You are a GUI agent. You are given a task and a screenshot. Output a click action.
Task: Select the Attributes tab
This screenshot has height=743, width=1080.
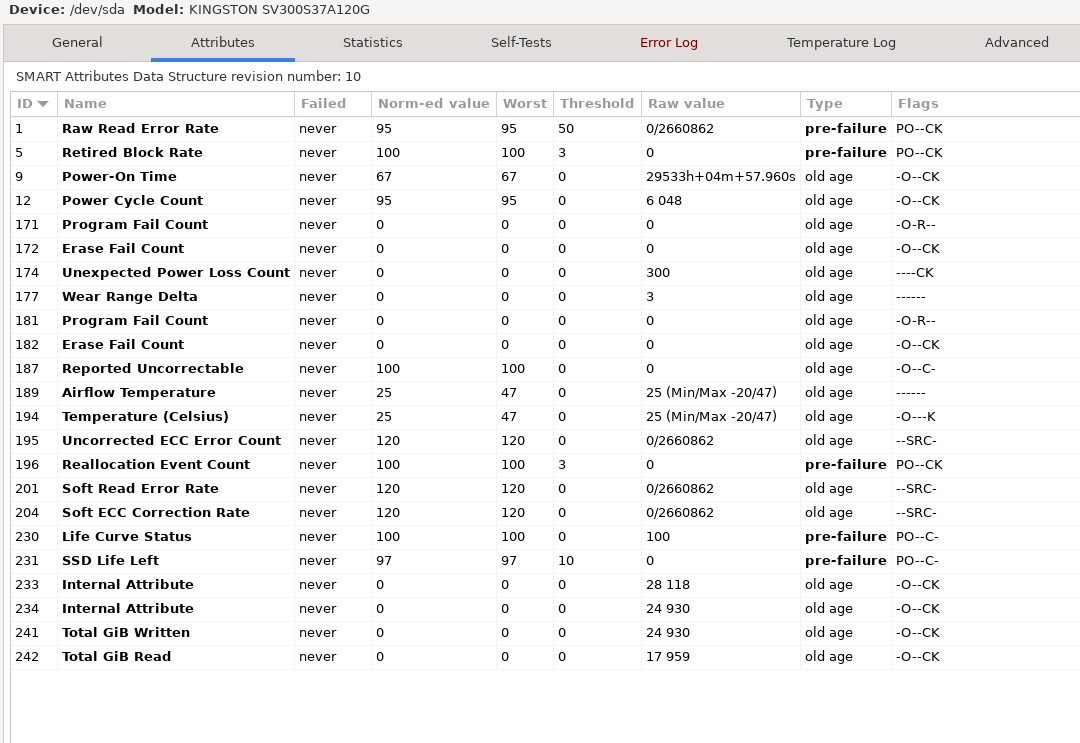(x=222, y=43)
